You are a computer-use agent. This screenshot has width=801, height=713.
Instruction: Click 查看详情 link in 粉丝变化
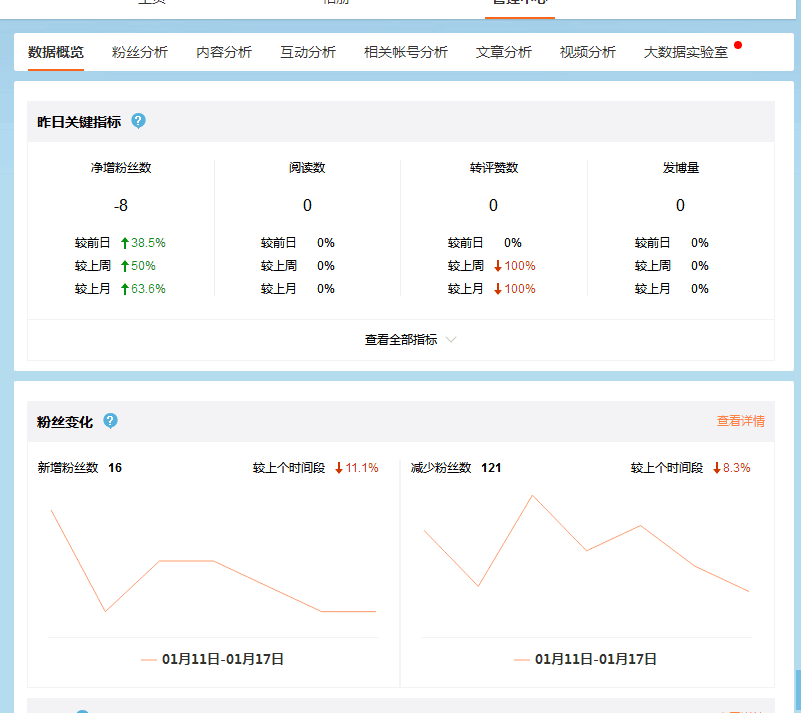[x=741, y=421]
